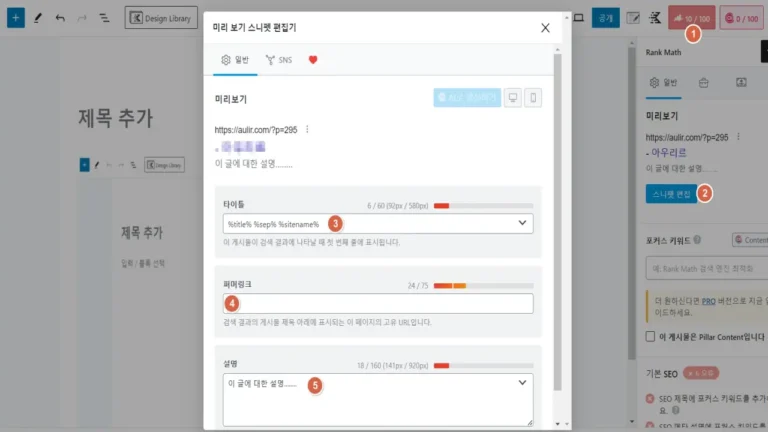The width and height of the screenshot is (768, 432).
Task: Switch to 일반 tab in snippet editor
Action: pos(235,60)
